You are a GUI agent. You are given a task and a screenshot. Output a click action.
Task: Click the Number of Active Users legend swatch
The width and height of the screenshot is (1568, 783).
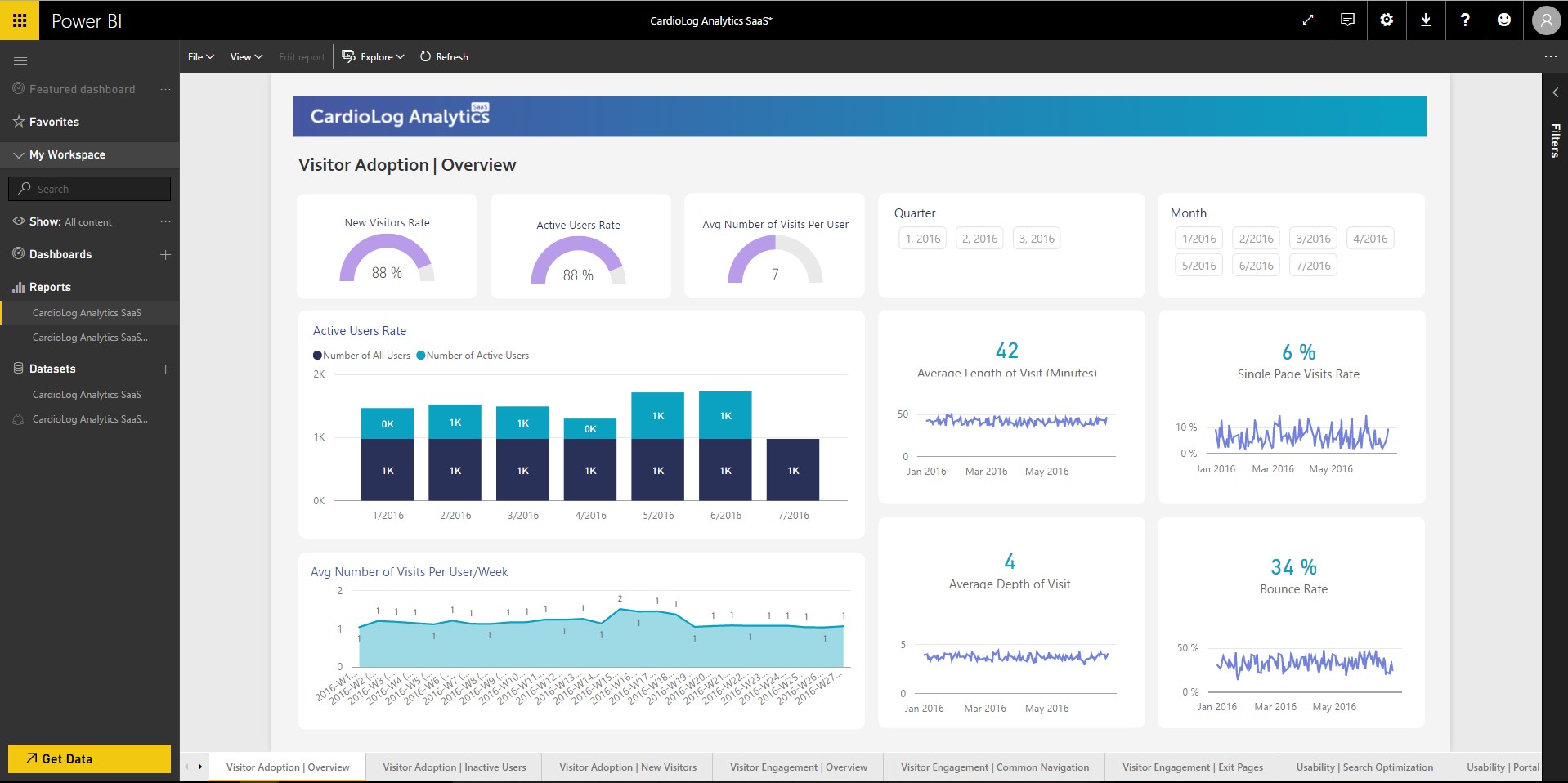(x=421, y=356)
